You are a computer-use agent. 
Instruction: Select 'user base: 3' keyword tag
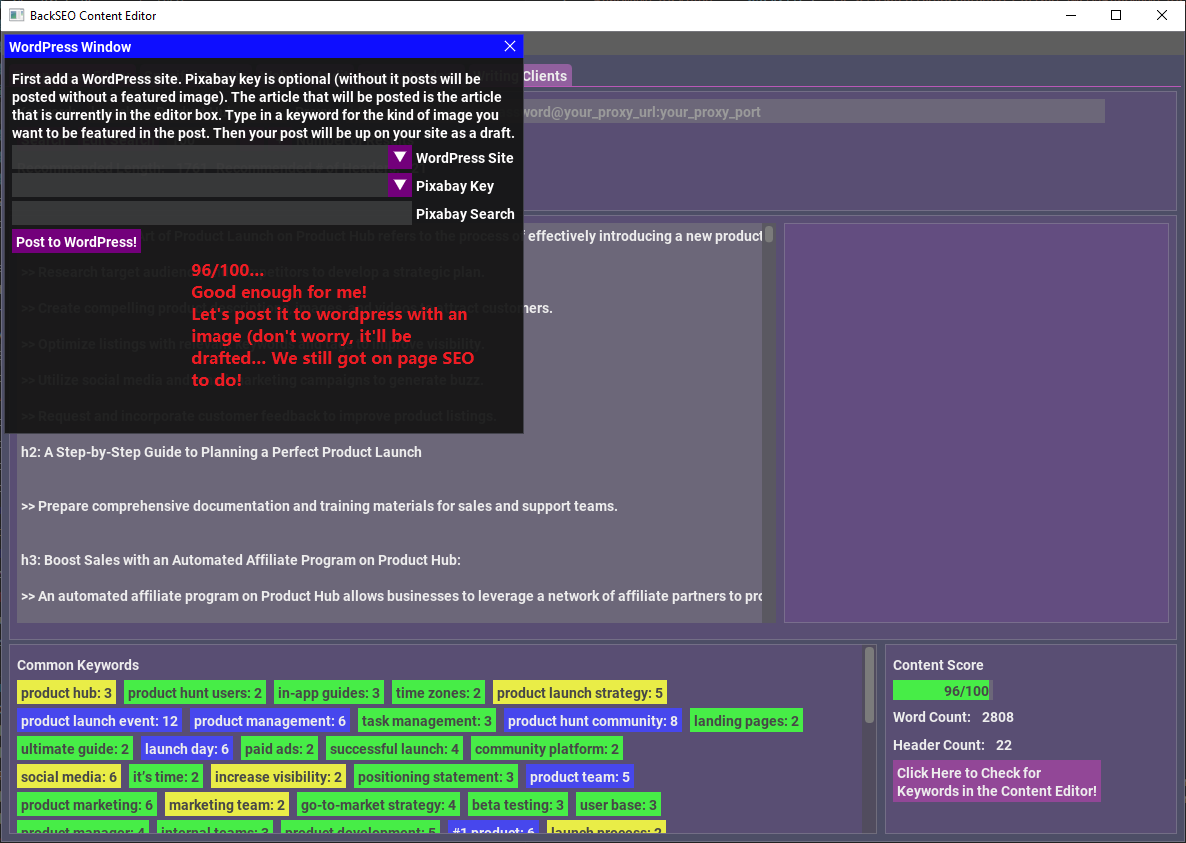(x=619, y=805)
